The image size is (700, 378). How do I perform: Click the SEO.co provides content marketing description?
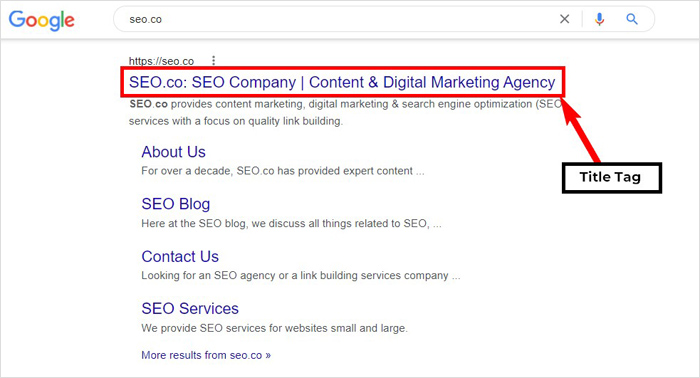(x=345, y=112)
